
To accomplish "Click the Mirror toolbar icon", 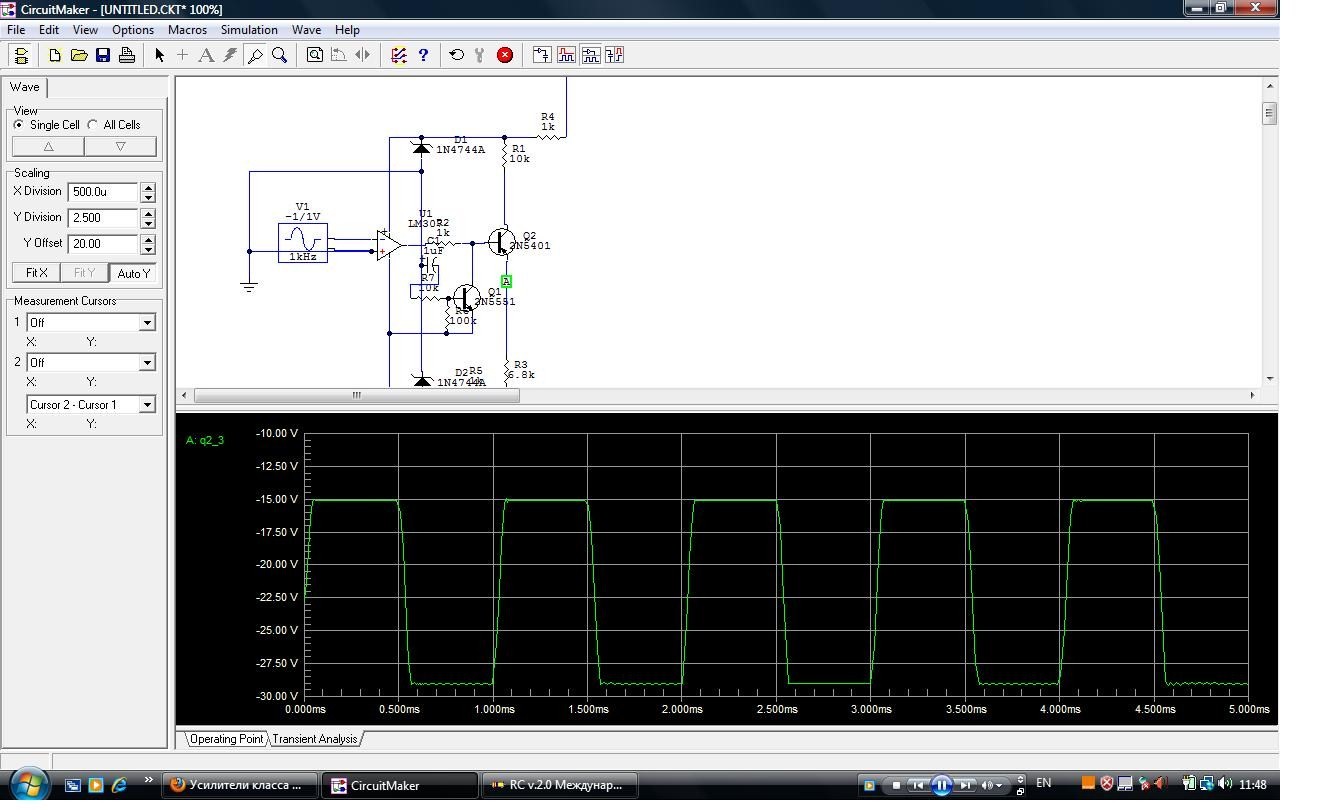I will [362, 55].
